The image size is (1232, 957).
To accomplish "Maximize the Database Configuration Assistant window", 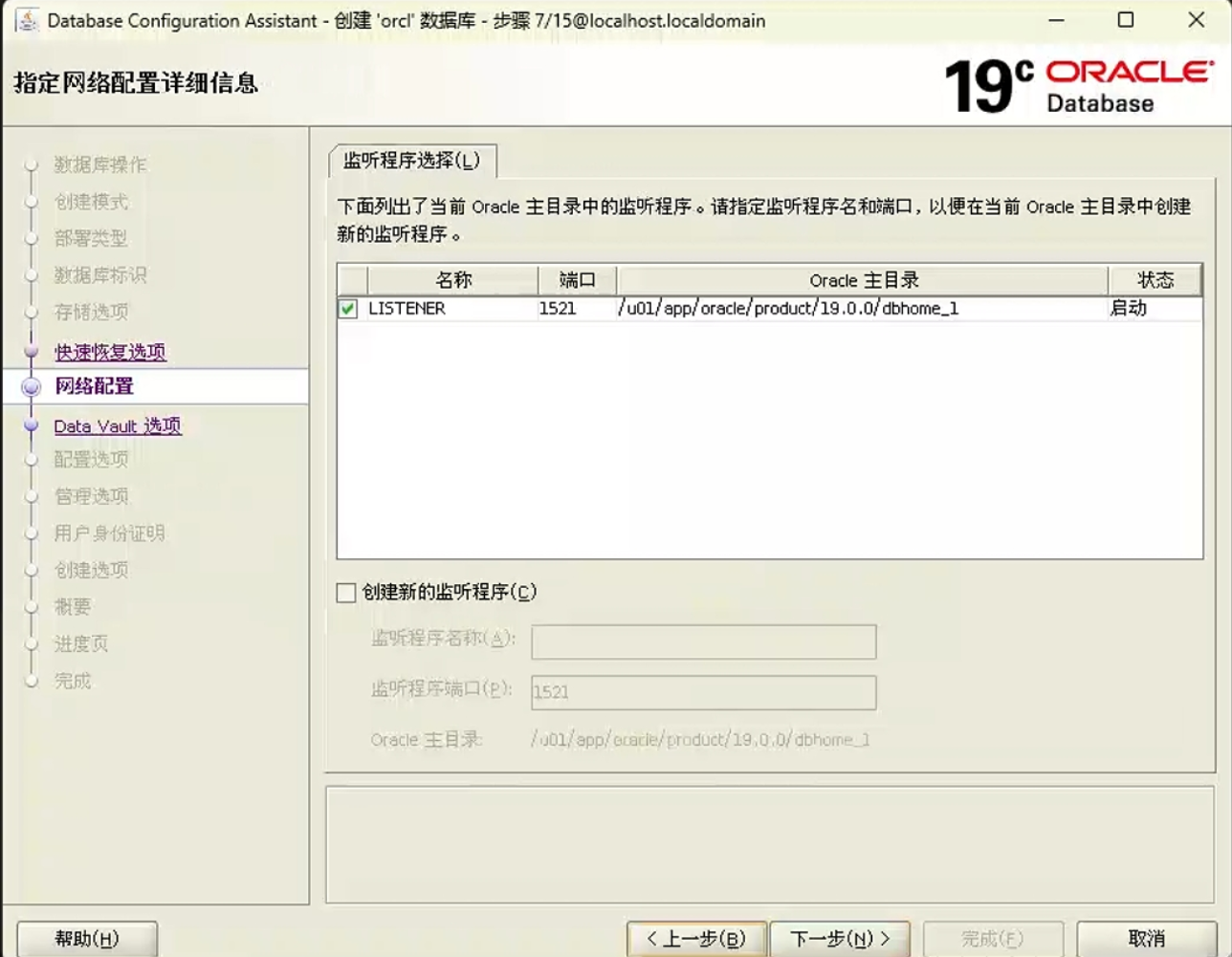I will coord(1126,20).
